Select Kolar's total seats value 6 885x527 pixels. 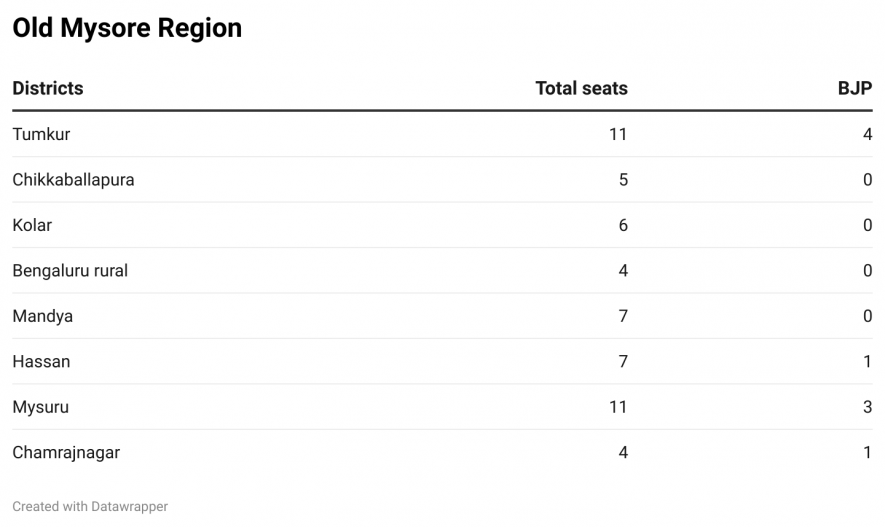pos(622,225)
